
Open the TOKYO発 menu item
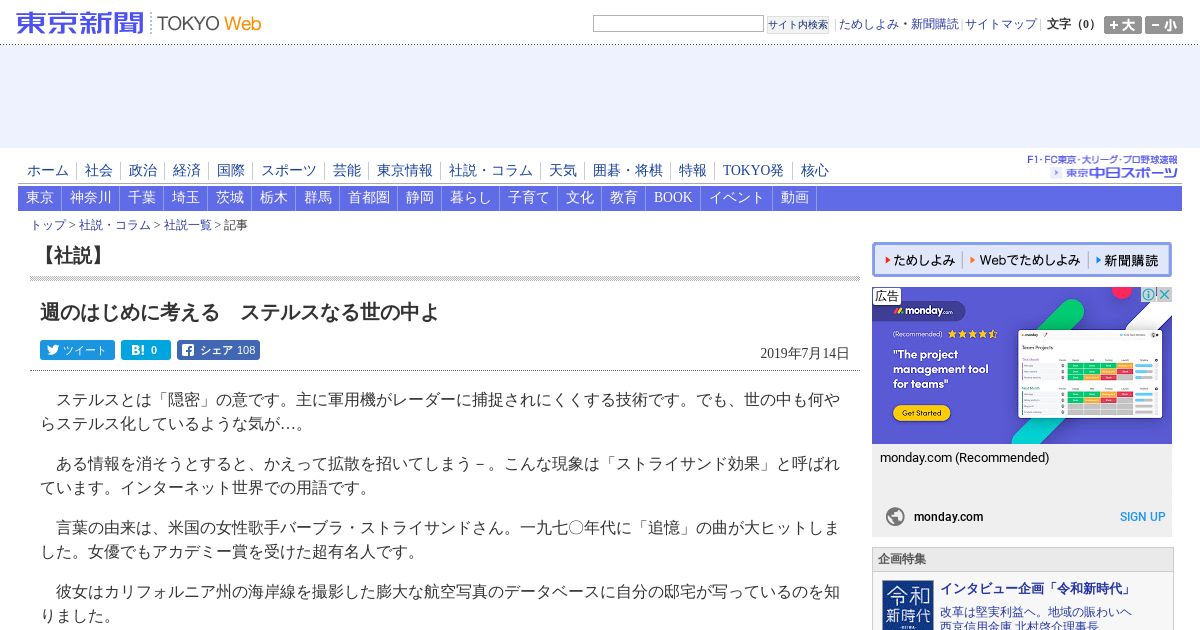tap(754, 171)
